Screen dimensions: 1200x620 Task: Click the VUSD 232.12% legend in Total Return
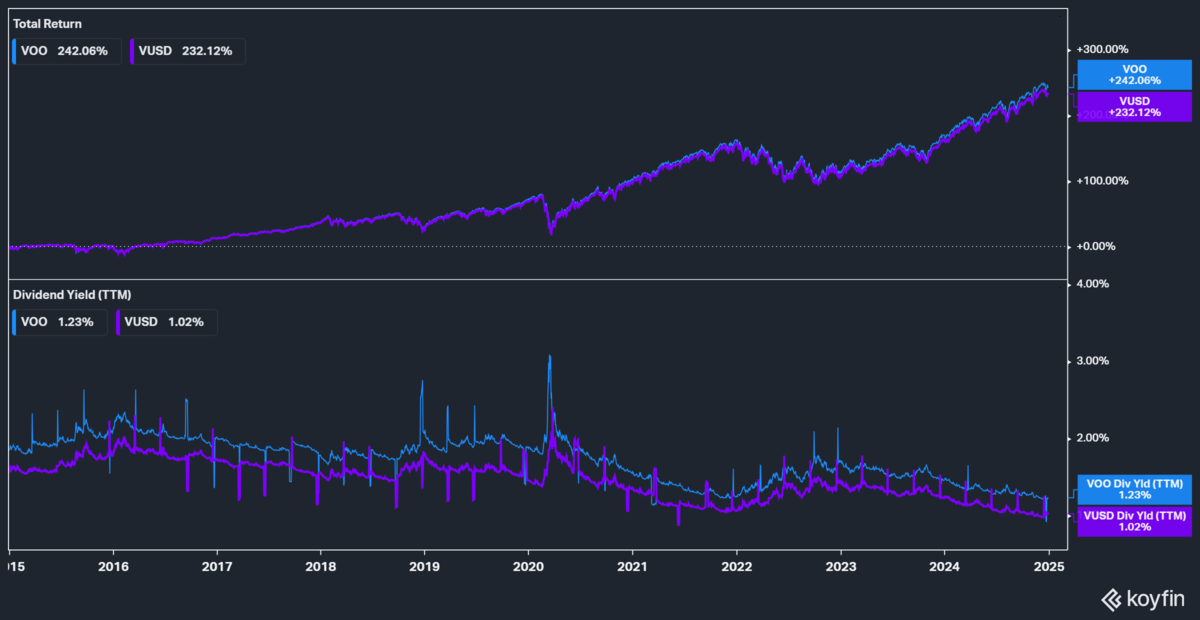click(x=187, y=51)
